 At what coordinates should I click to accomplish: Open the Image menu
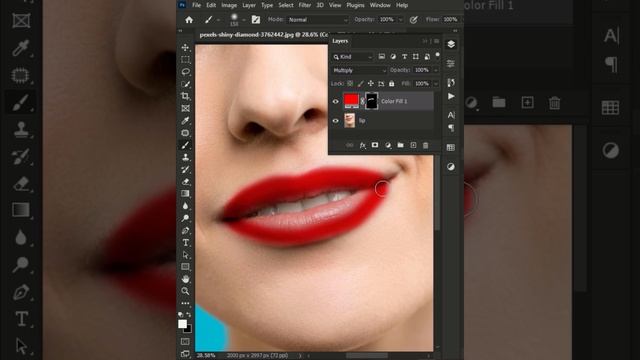229,5
